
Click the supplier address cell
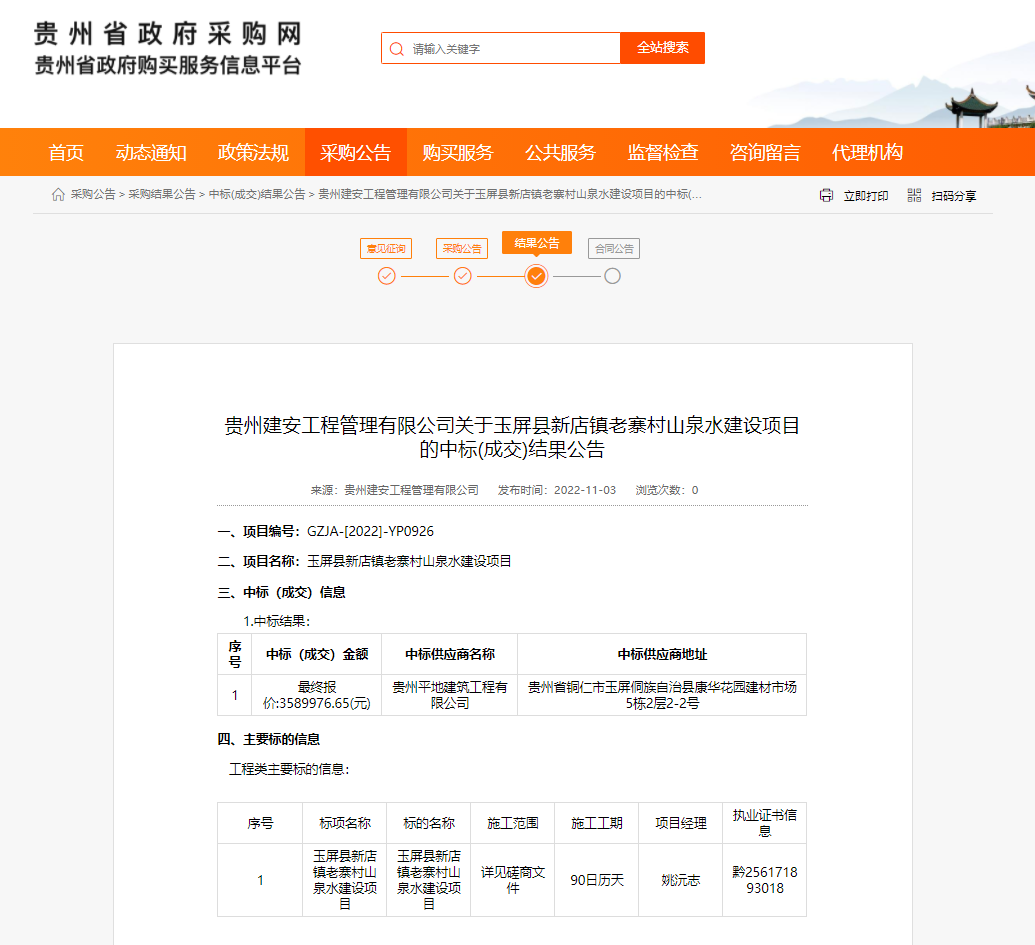(x=662, y=695)
